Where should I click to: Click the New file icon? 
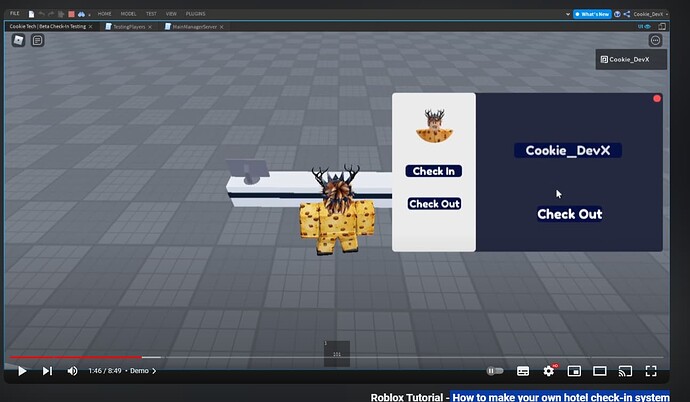[x=31, y=14]
